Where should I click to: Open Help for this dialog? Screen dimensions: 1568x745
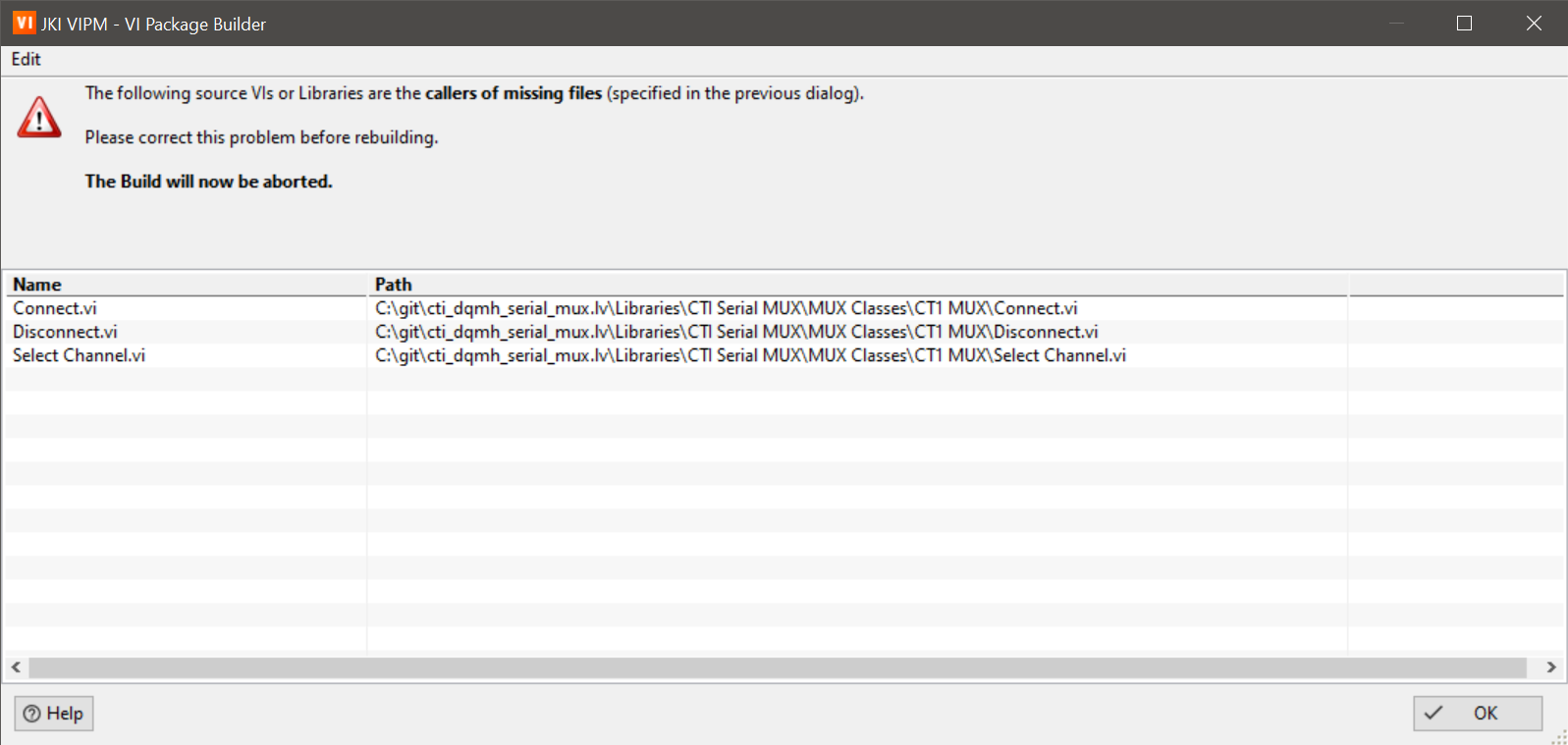[x=53, y=714]
